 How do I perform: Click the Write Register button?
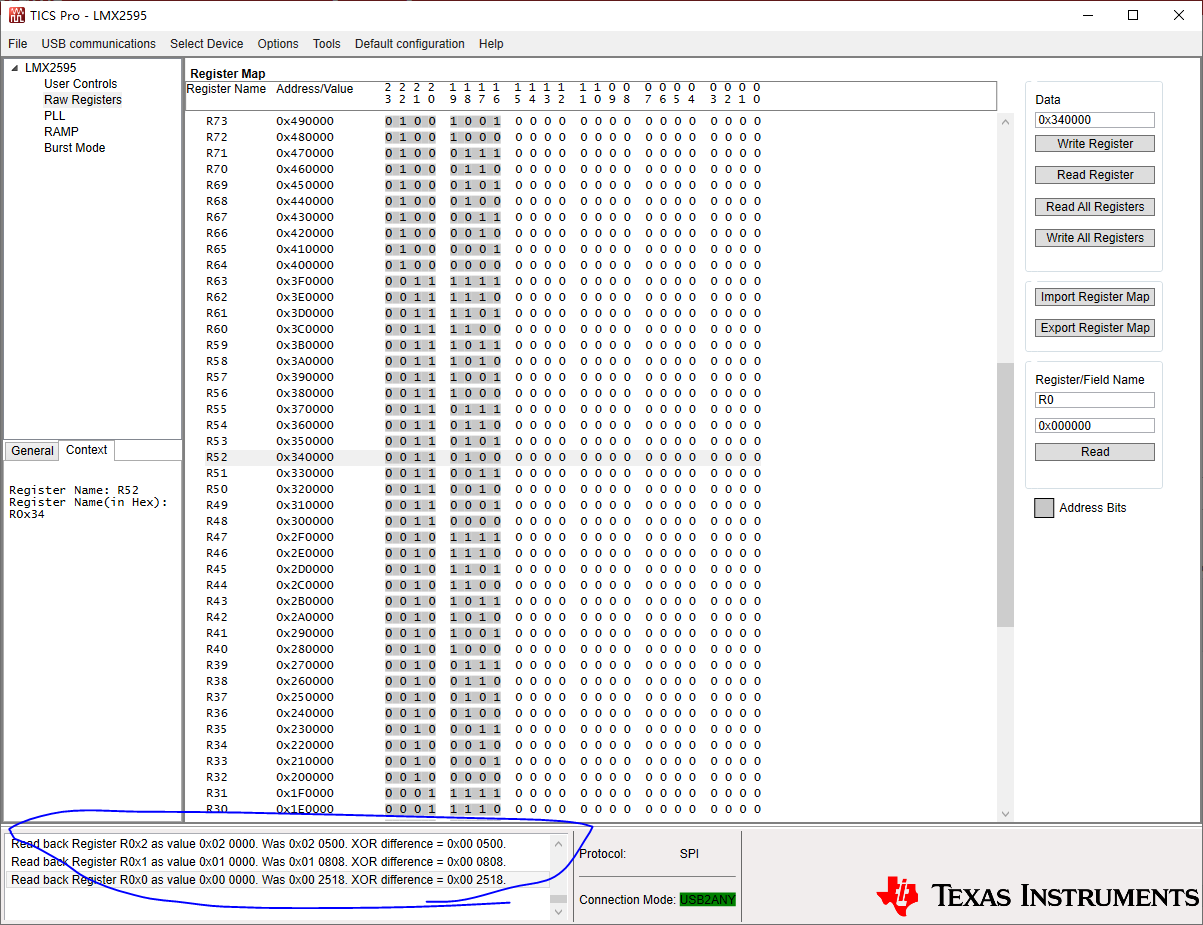[1095, 144]
